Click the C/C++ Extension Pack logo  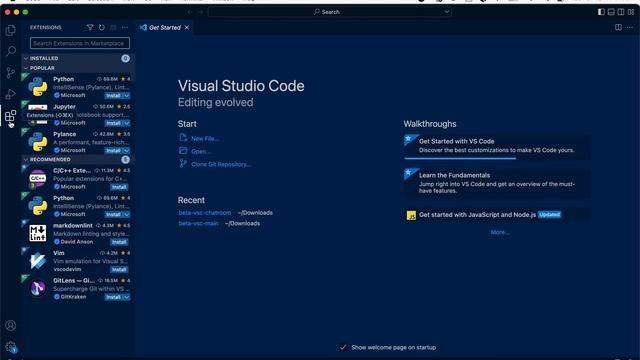click(x=38, y=178)
